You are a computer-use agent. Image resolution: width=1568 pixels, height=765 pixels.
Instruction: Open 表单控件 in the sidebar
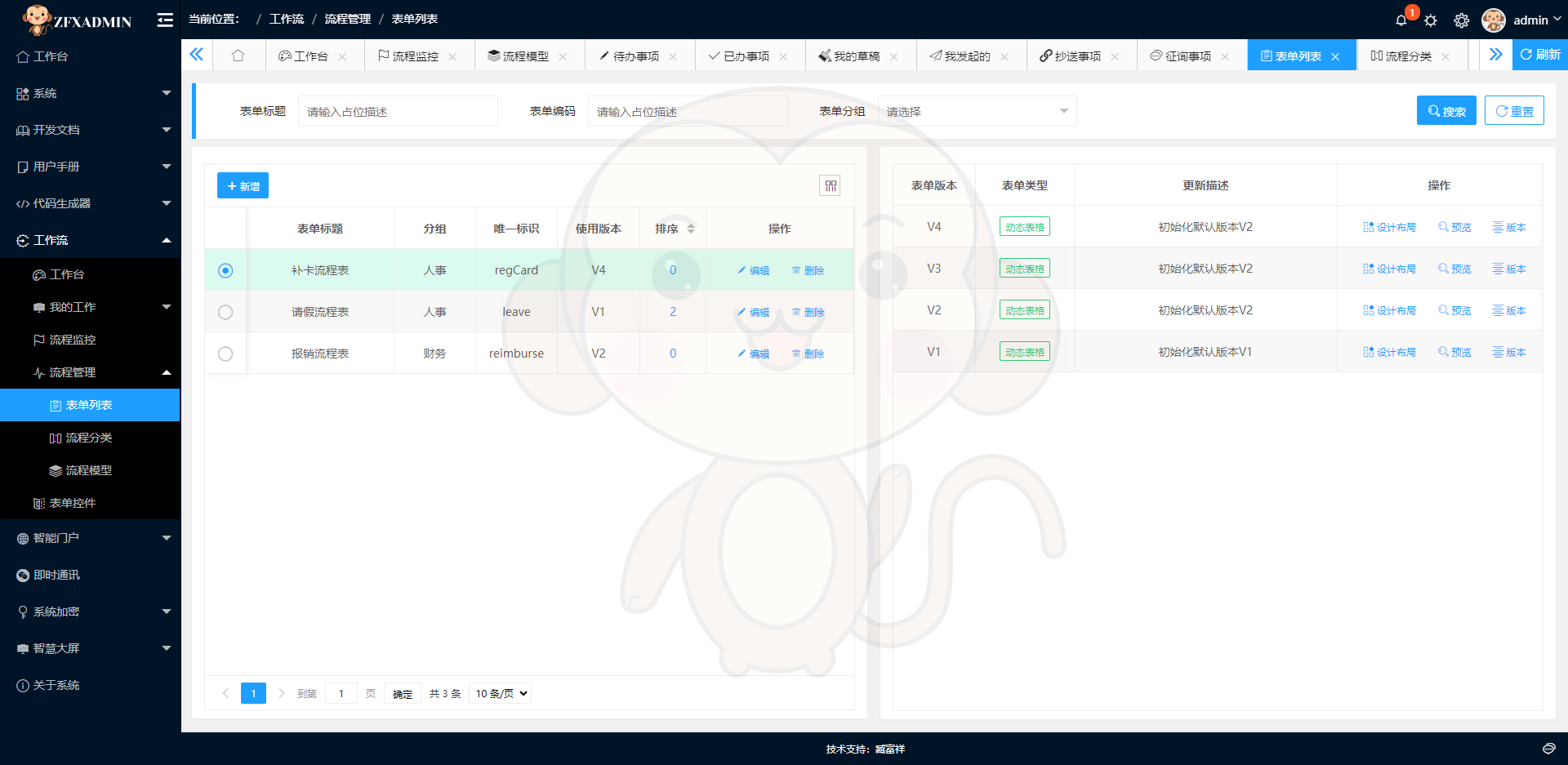[90, 503]
